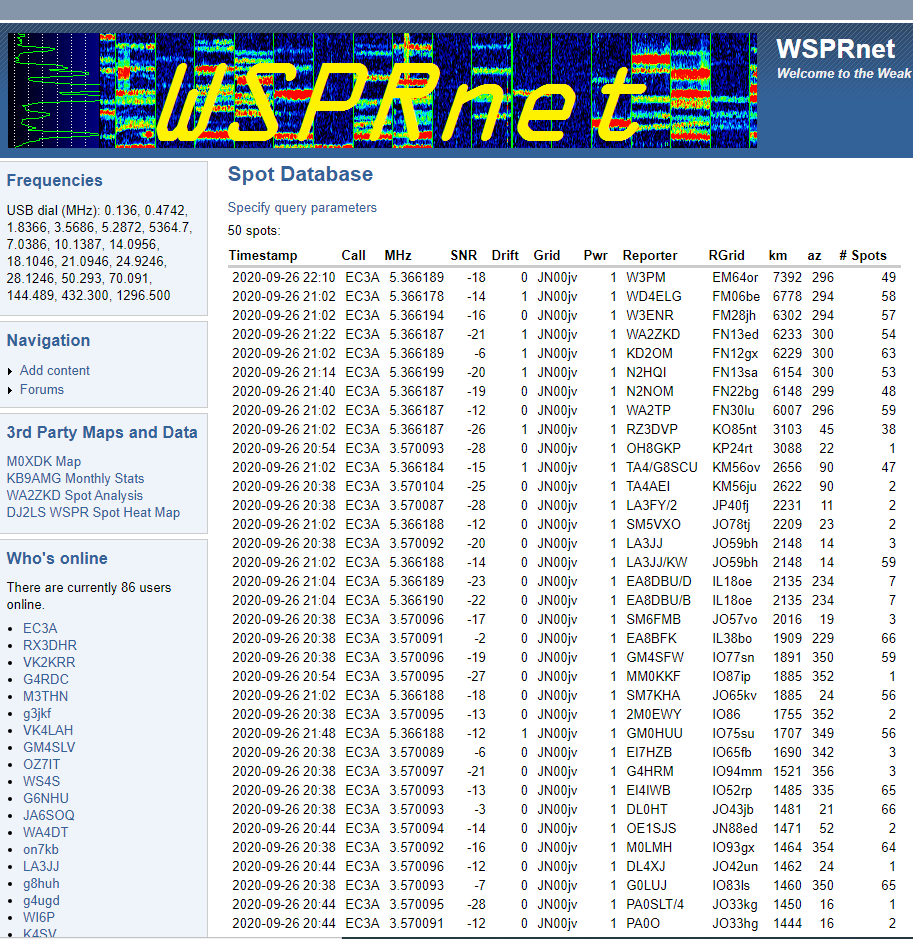Select reporter LA3JJ/KW cell
This screenshot has width=913, height=939.
point(657,562)
